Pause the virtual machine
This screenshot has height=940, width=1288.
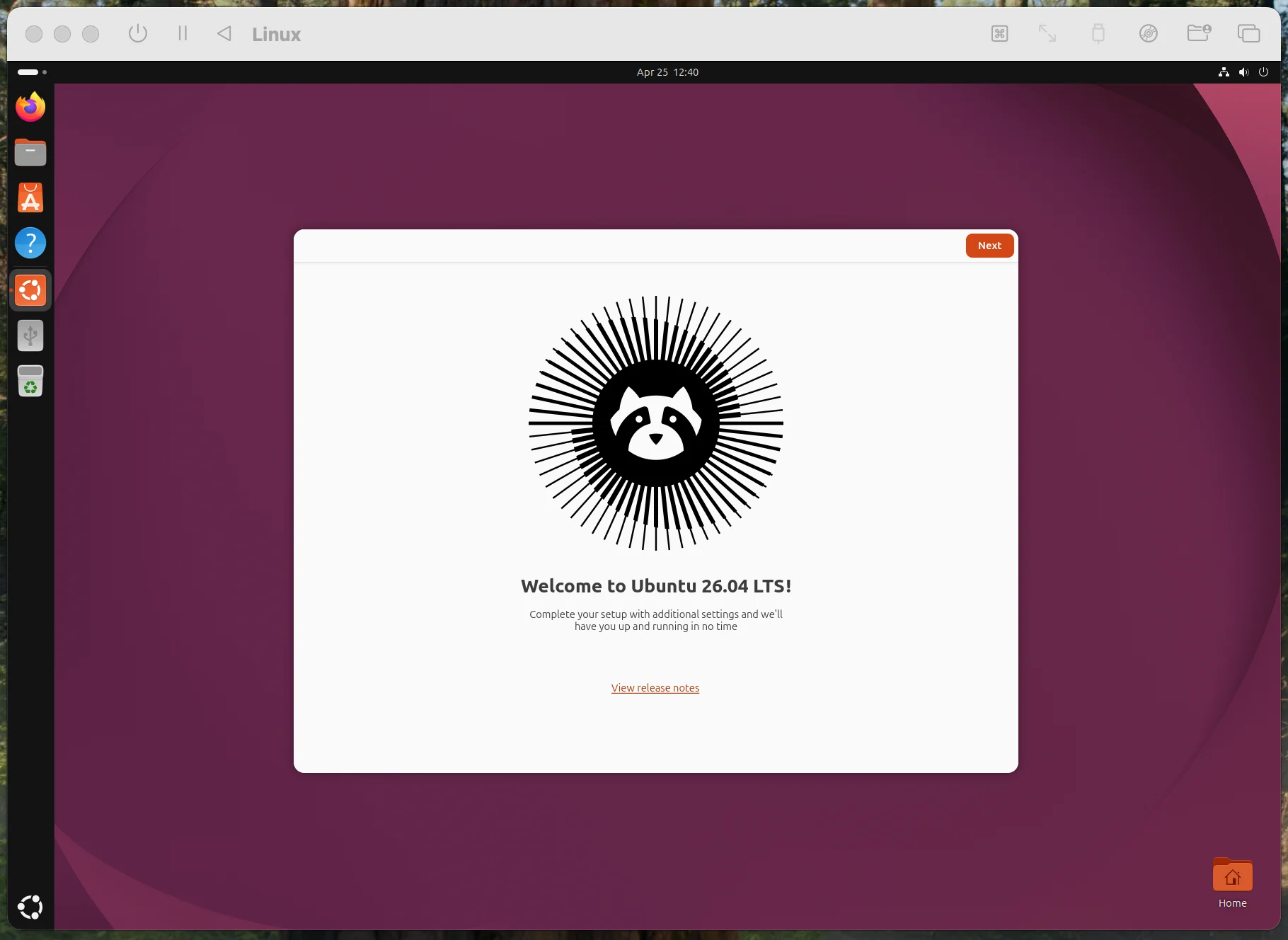pos(183,33)
